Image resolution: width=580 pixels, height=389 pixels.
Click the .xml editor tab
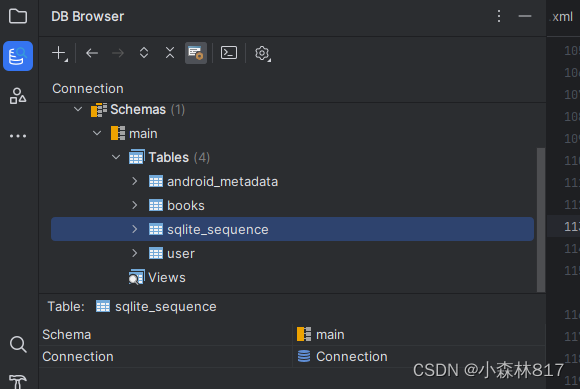(562, 17)
